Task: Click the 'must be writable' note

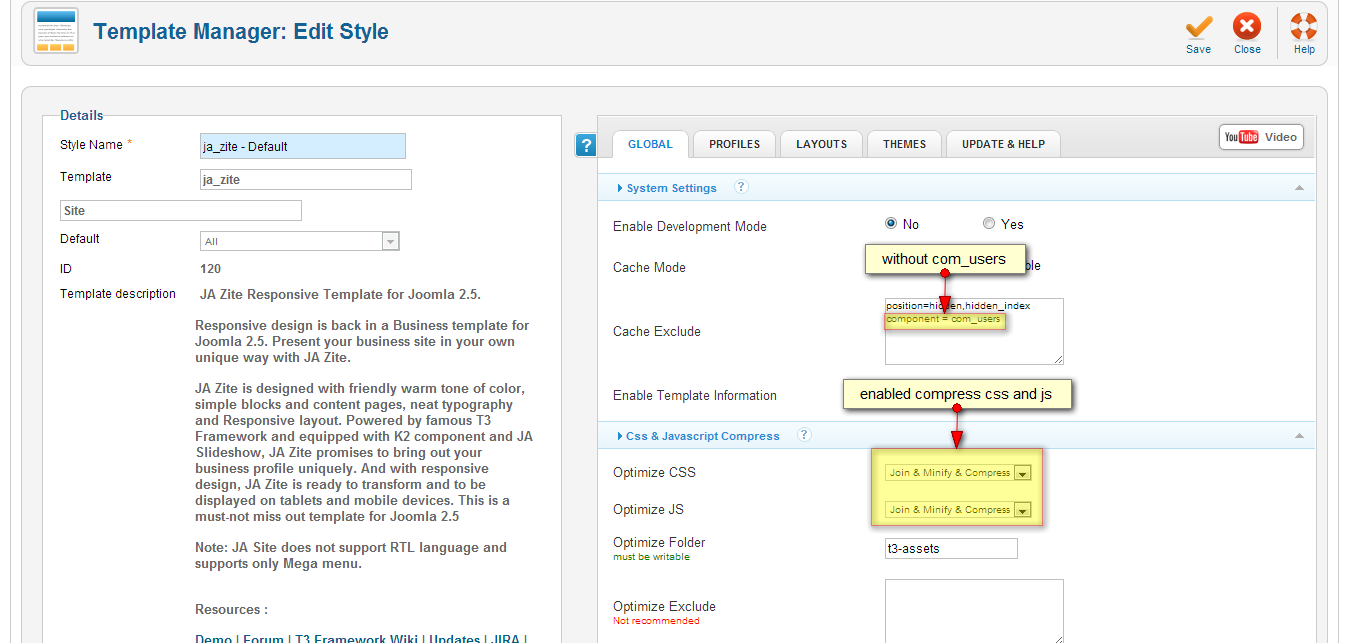Action: click(651, 557)
